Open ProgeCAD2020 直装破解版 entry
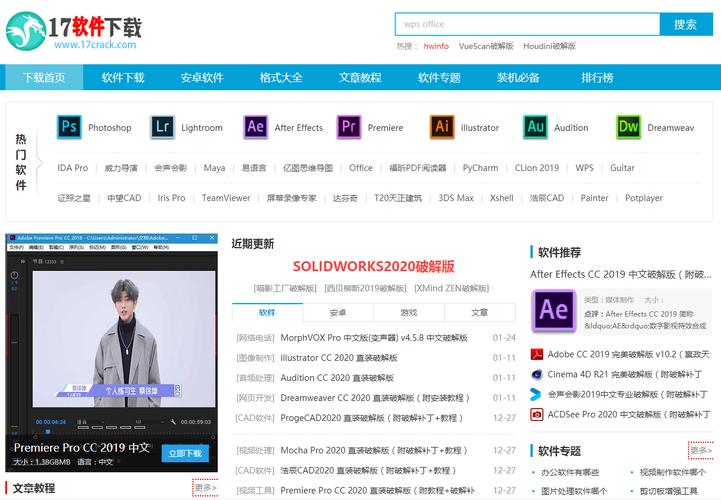 pos(372,418)
